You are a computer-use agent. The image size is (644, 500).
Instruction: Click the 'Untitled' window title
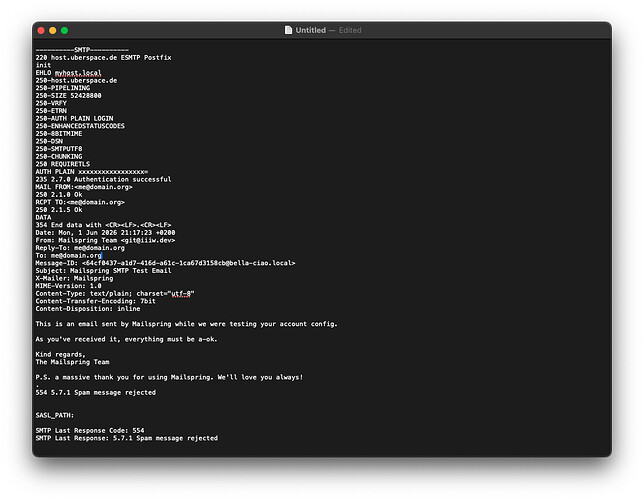click(310, 30)
